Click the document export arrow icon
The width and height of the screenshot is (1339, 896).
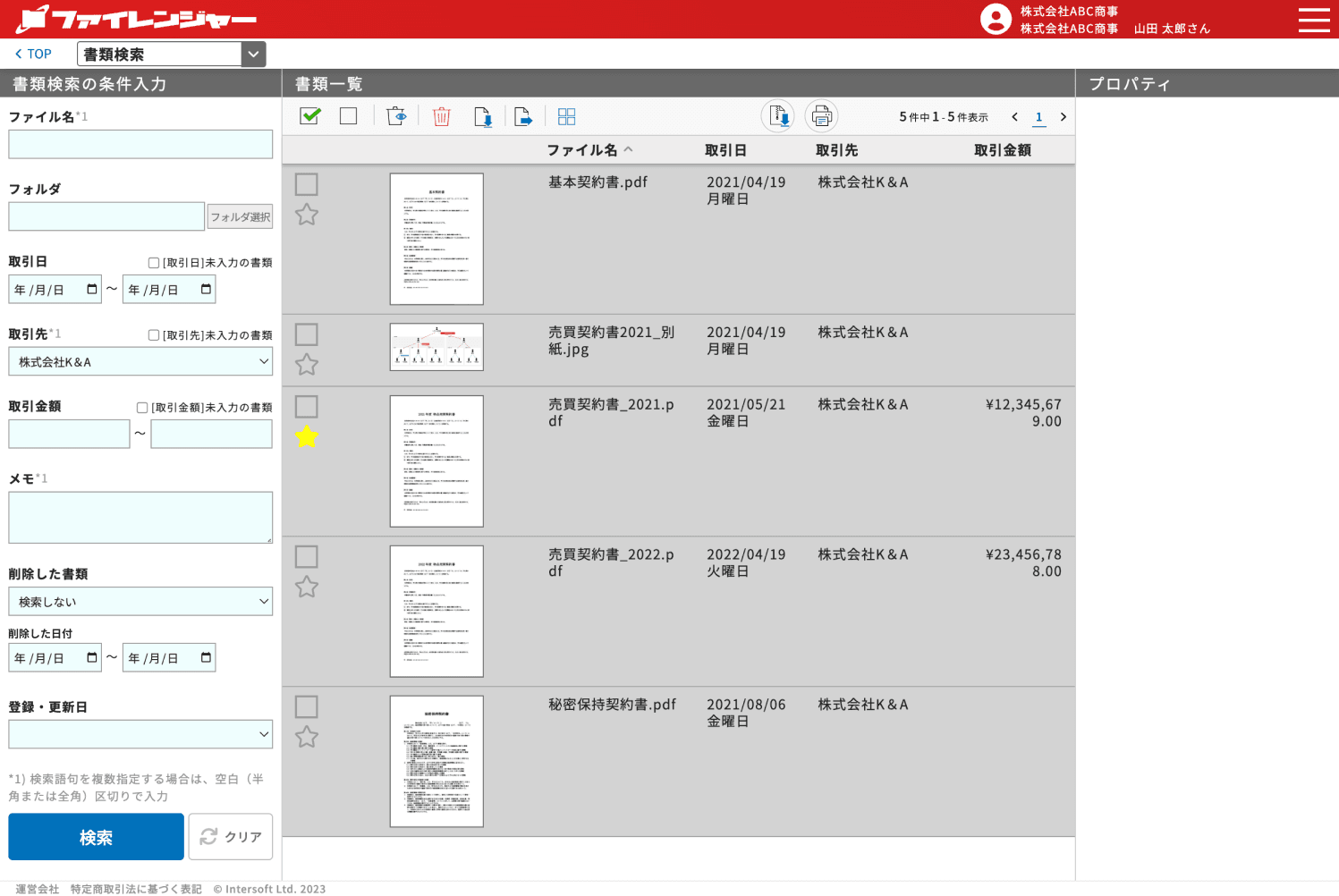(x=523, y=116)
